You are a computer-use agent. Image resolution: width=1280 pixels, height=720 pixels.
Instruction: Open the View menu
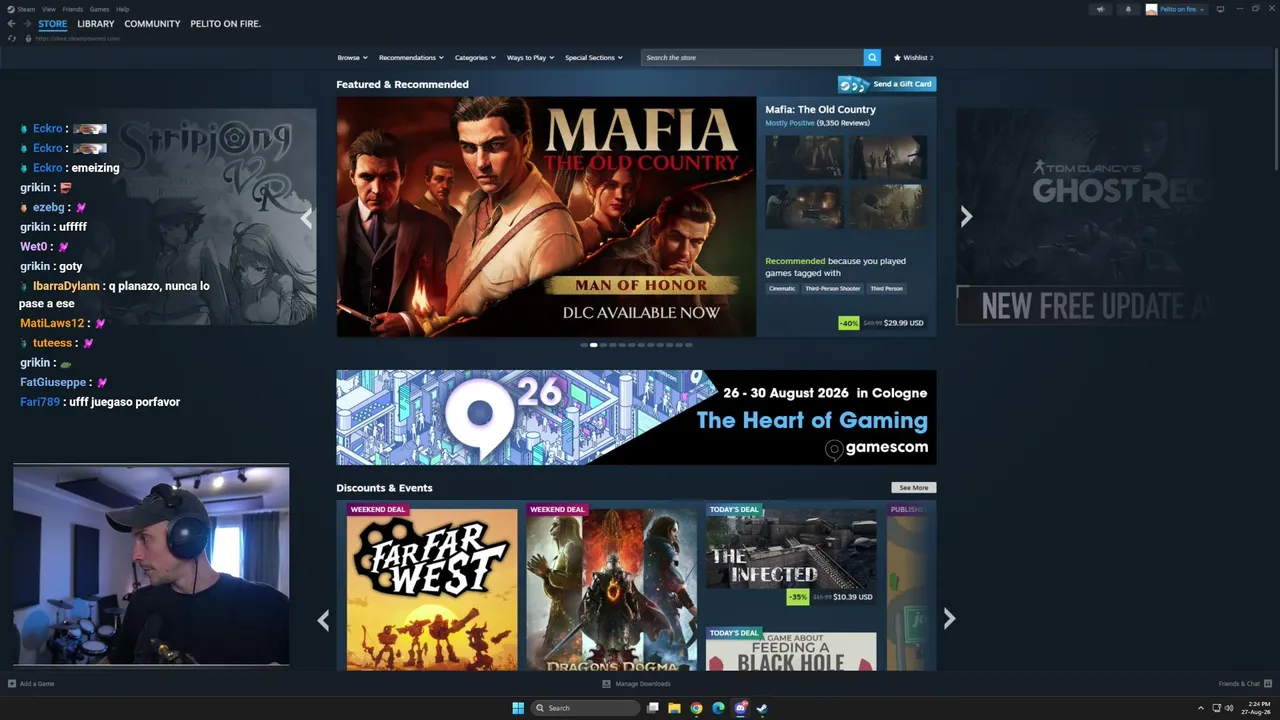(x=48, y=9)
